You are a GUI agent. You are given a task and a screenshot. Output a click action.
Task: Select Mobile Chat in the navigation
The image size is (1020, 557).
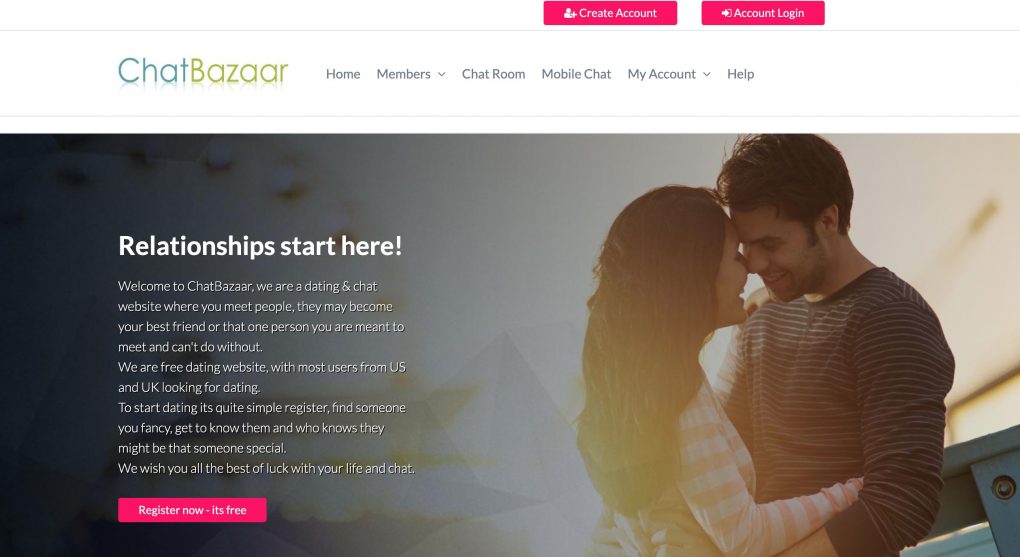(576, 74)
